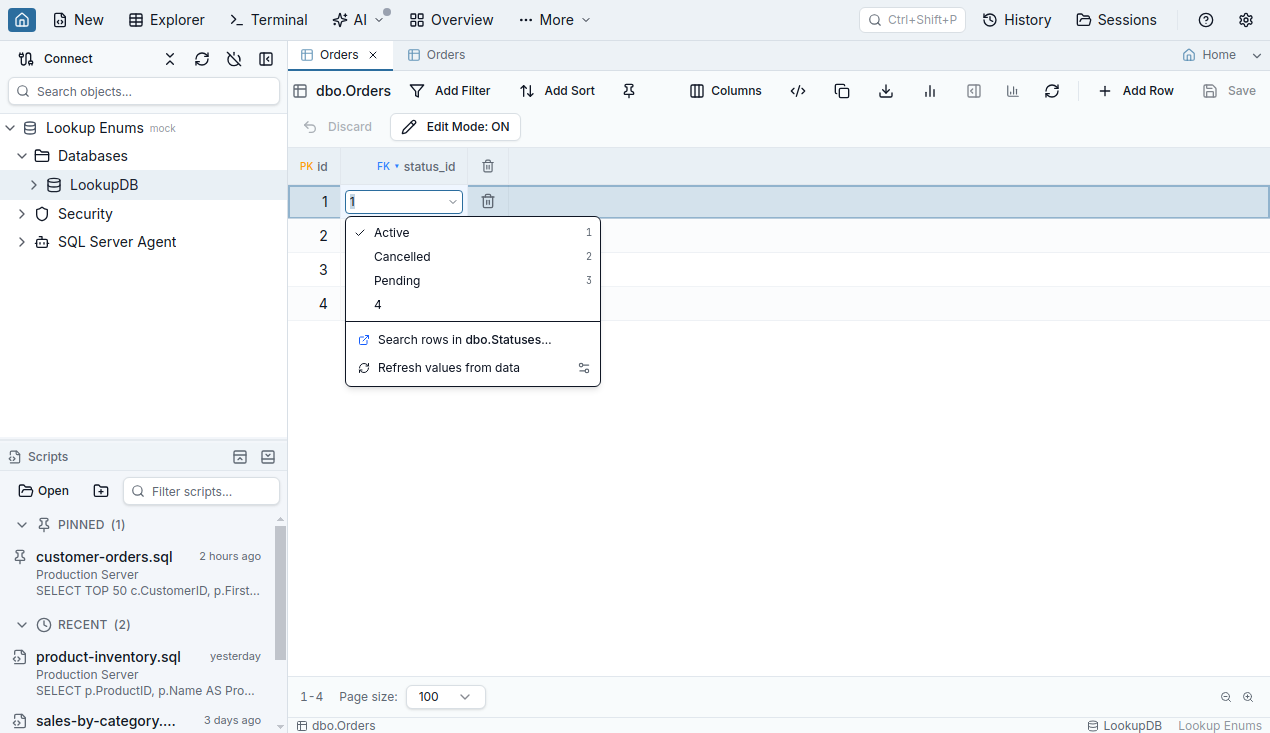Collapse the Lookup Enums server node
This screenshot has height=733, width=1270.
click(10, 128)
